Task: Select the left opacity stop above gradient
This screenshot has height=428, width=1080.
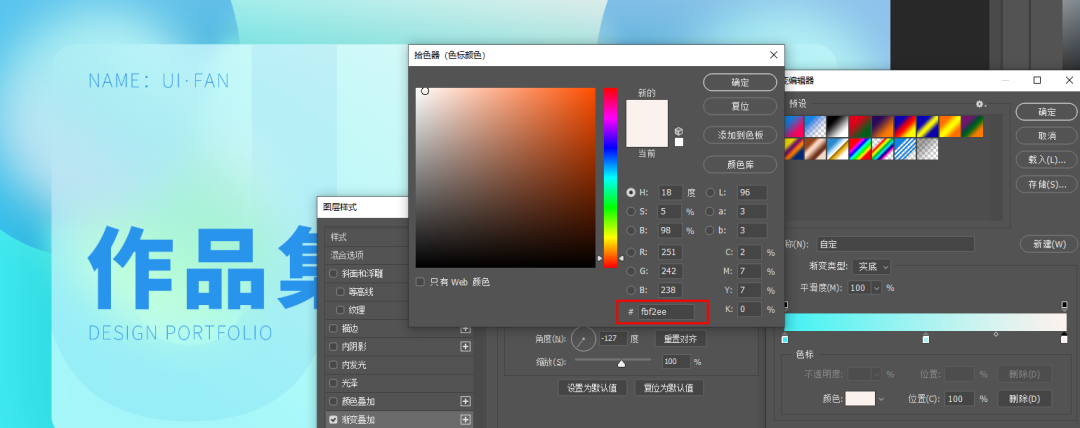Action: tap(785, 305)
